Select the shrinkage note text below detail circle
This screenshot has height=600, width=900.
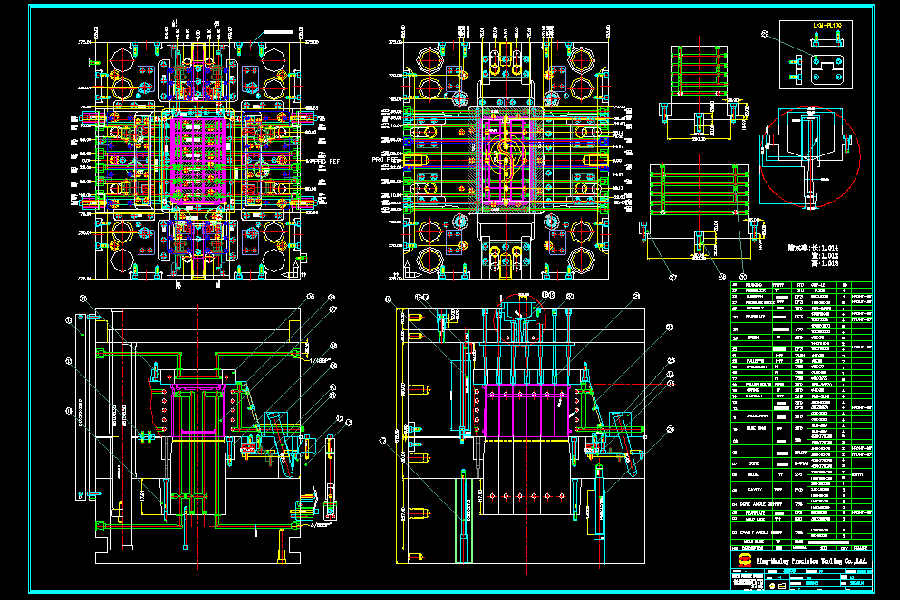point(812,255)
